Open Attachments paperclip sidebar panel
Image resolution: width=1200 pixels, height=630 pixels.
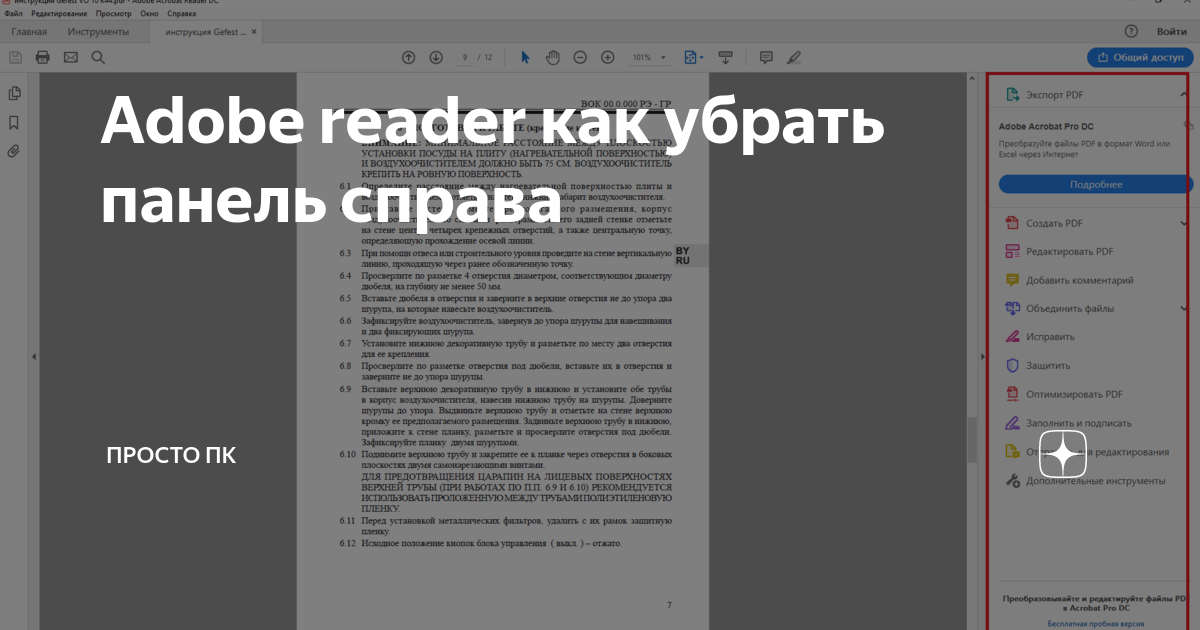tap(14, 152)
